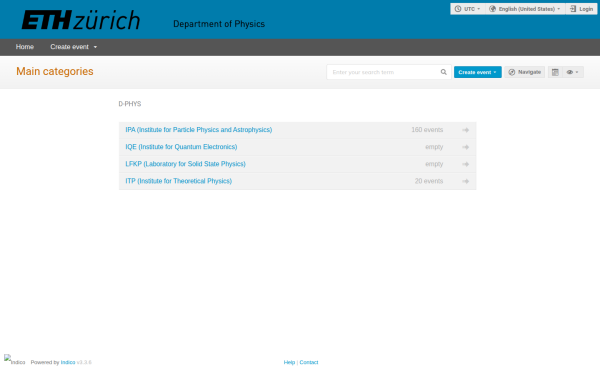
Task: Open ITP (Institute for Theoretical Physics) category
Action: point(179,181)
